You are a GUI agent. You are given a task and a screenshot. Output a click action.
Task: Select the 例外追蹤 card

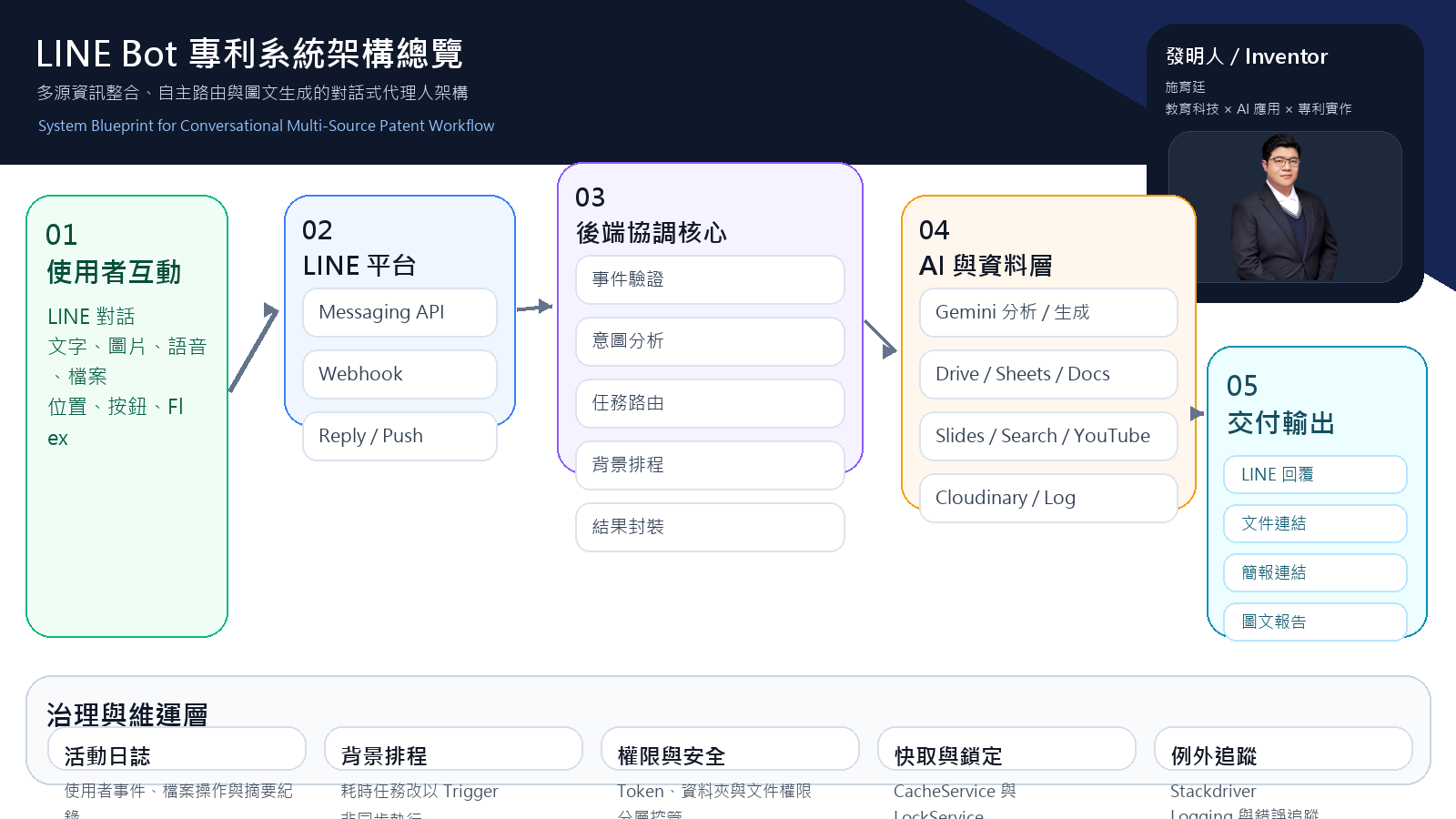coord(1283,749)
